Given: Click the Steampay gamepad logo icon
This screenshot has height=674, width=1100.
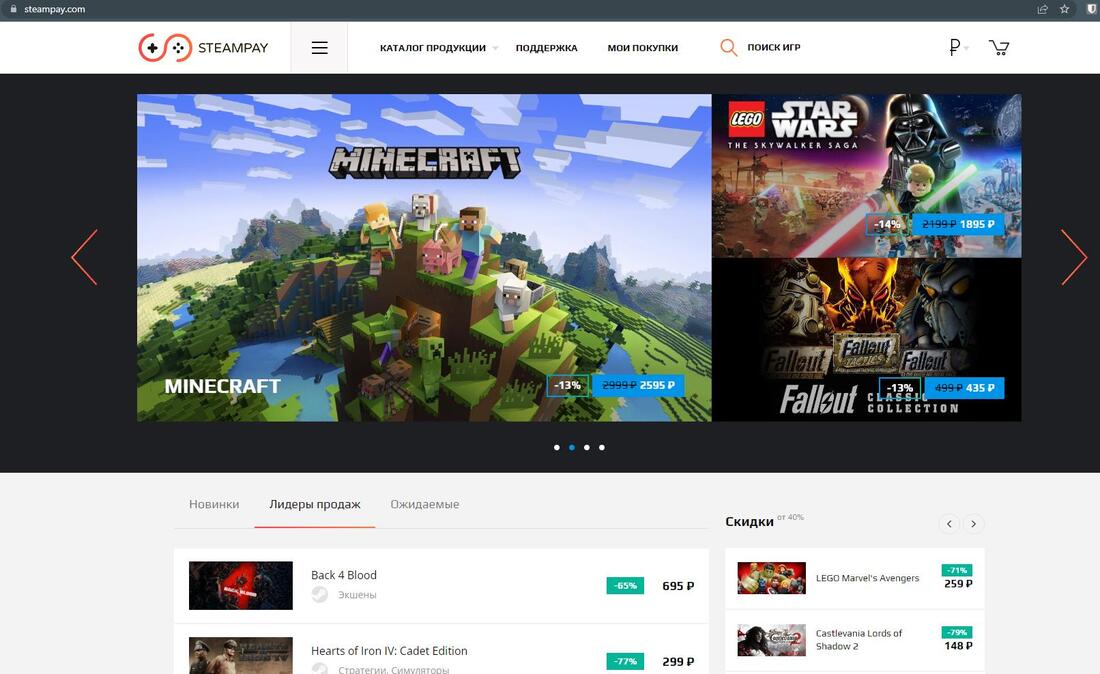Looking at the screenshot, I should [165, 47].
